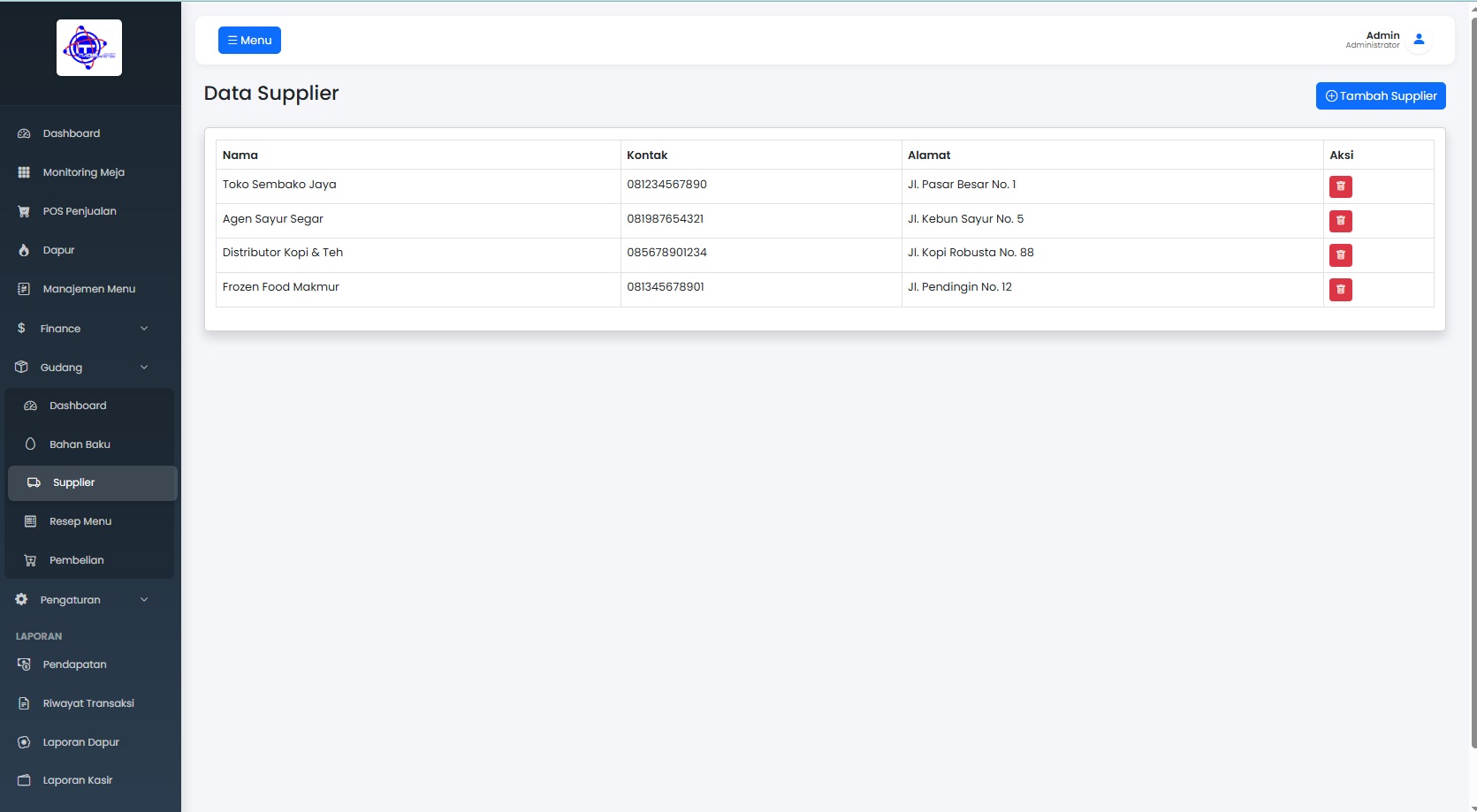Click the Alamat column header

point(1112,155)
